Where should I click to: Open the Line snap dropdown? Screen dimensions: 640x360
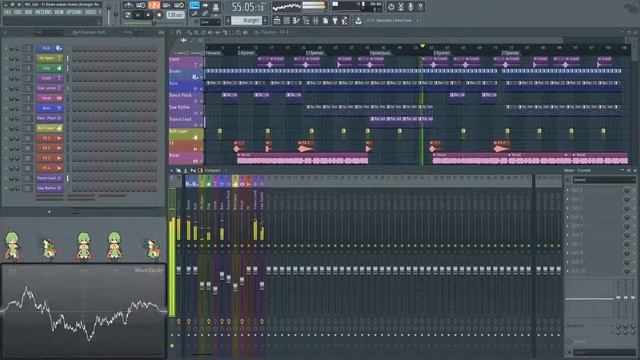[210, 22]
